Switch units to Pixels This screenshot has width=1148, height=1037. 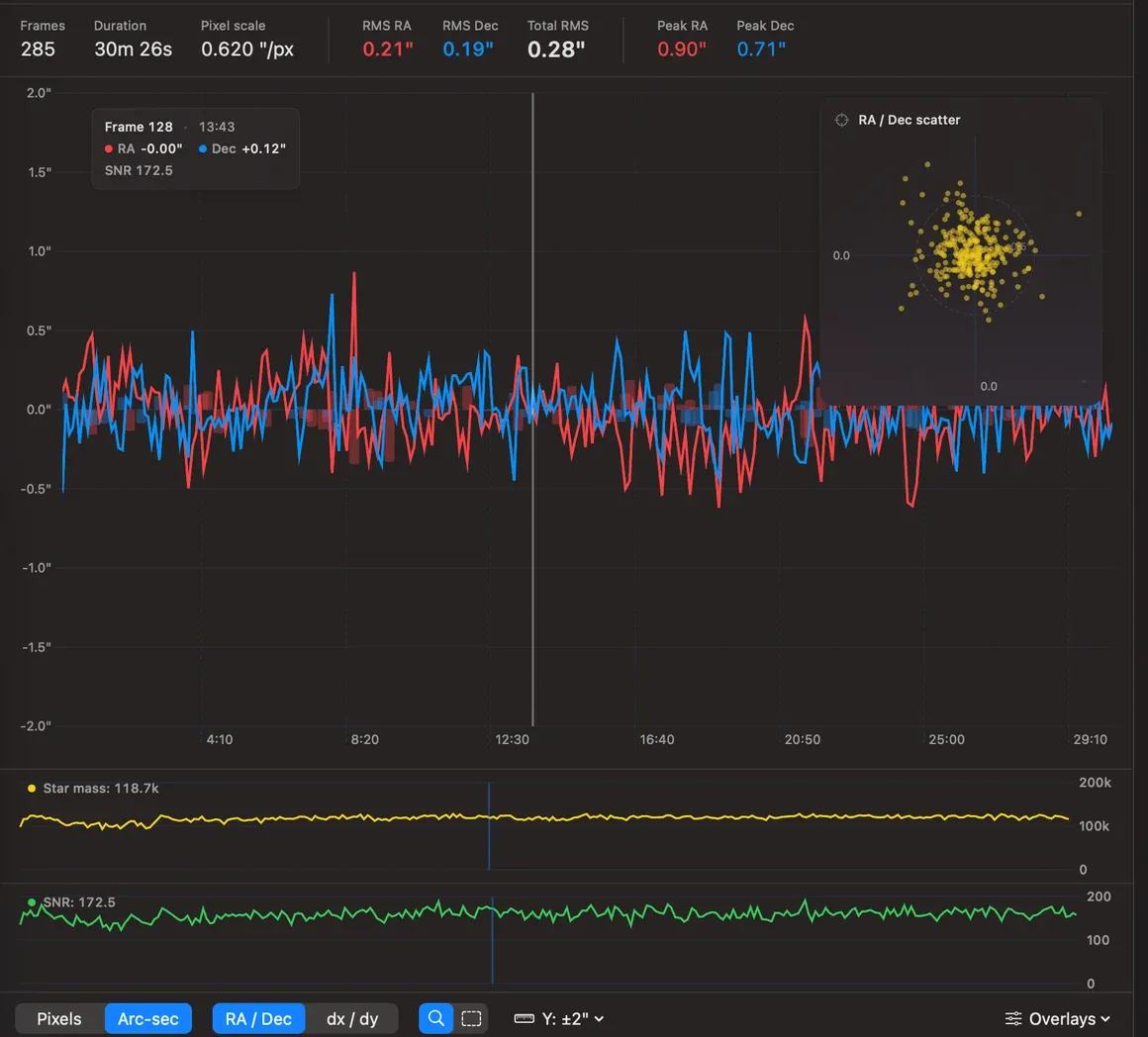coord(59,1019)
